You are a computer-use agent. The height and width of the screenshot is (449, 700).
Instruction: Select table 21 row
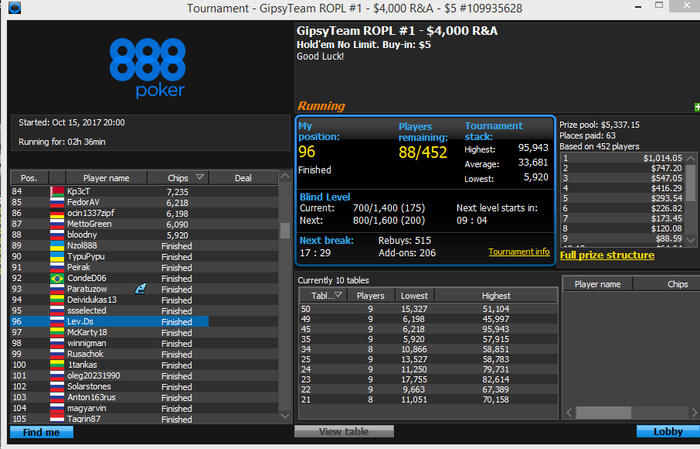coord(428,399)
